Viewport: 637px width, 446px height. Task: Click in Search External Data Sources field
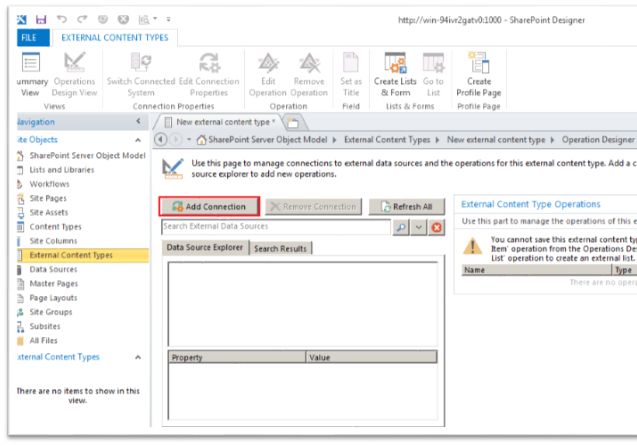276,227
